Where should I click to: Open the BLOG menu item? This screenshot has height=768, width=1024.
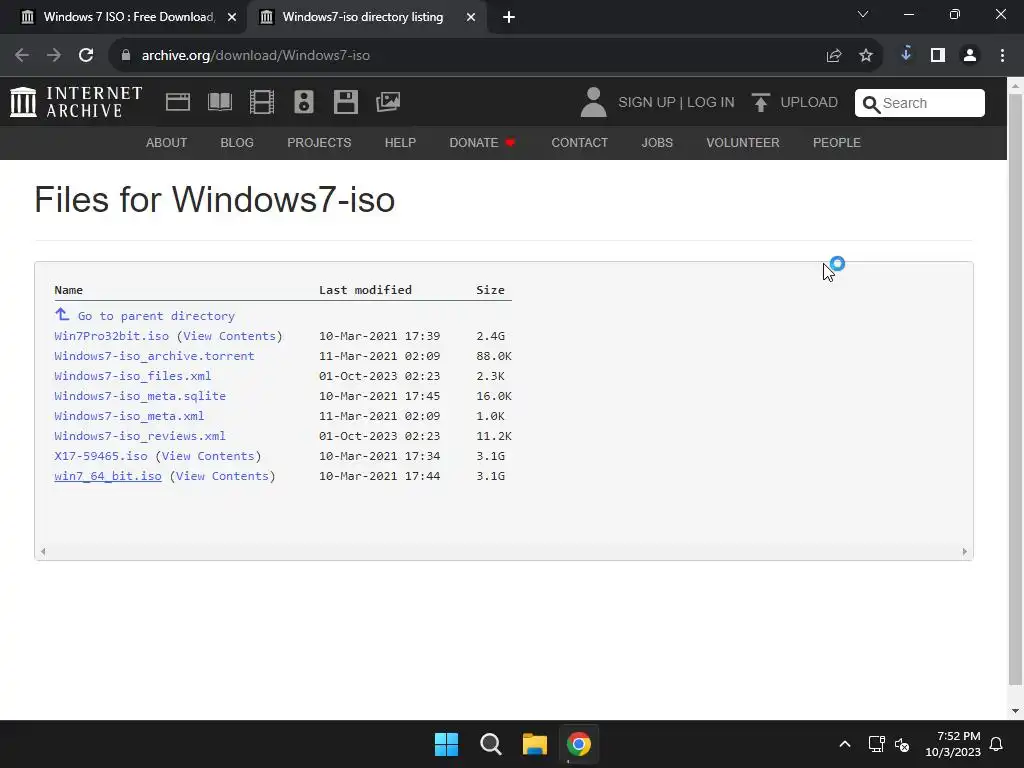coord(237,142)
